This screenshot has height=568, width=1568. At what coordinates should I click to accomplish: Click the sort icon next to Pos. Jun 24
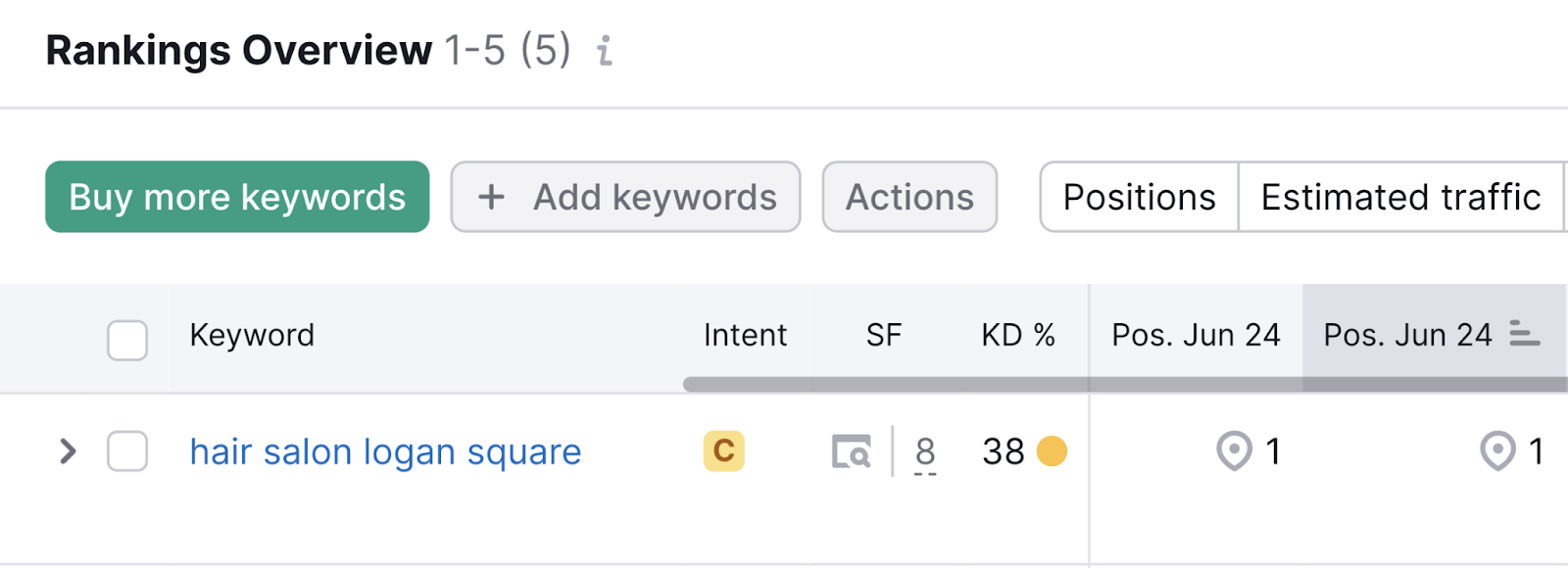click(x=1525, y=334)
